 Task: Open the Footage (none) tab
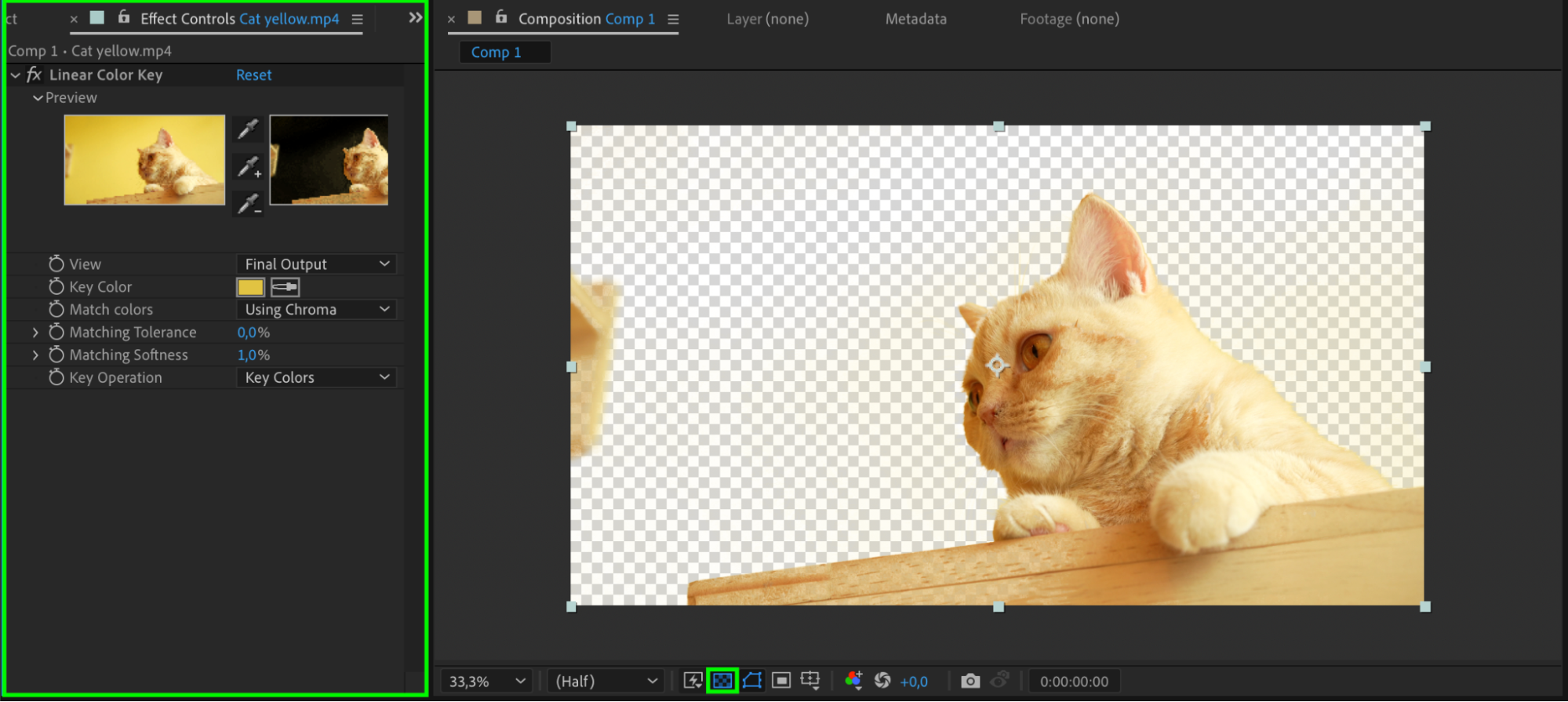(1069, 19)
